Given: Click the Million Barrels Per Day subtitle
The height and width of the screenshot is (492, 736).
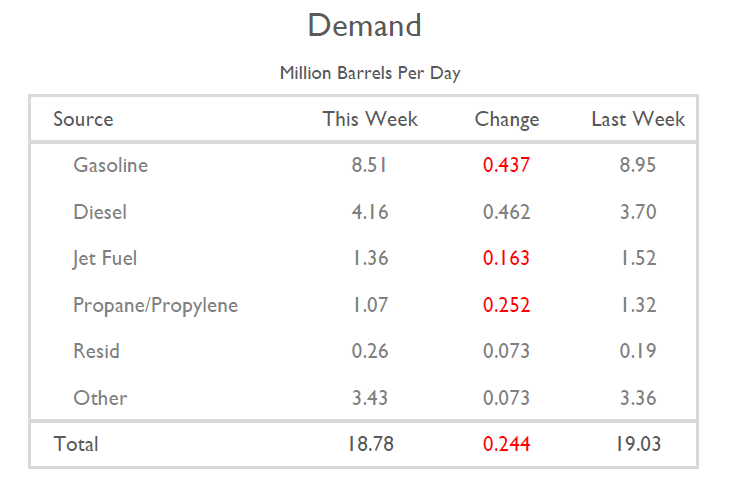Looking at the screenshot, I should [369, 73].
